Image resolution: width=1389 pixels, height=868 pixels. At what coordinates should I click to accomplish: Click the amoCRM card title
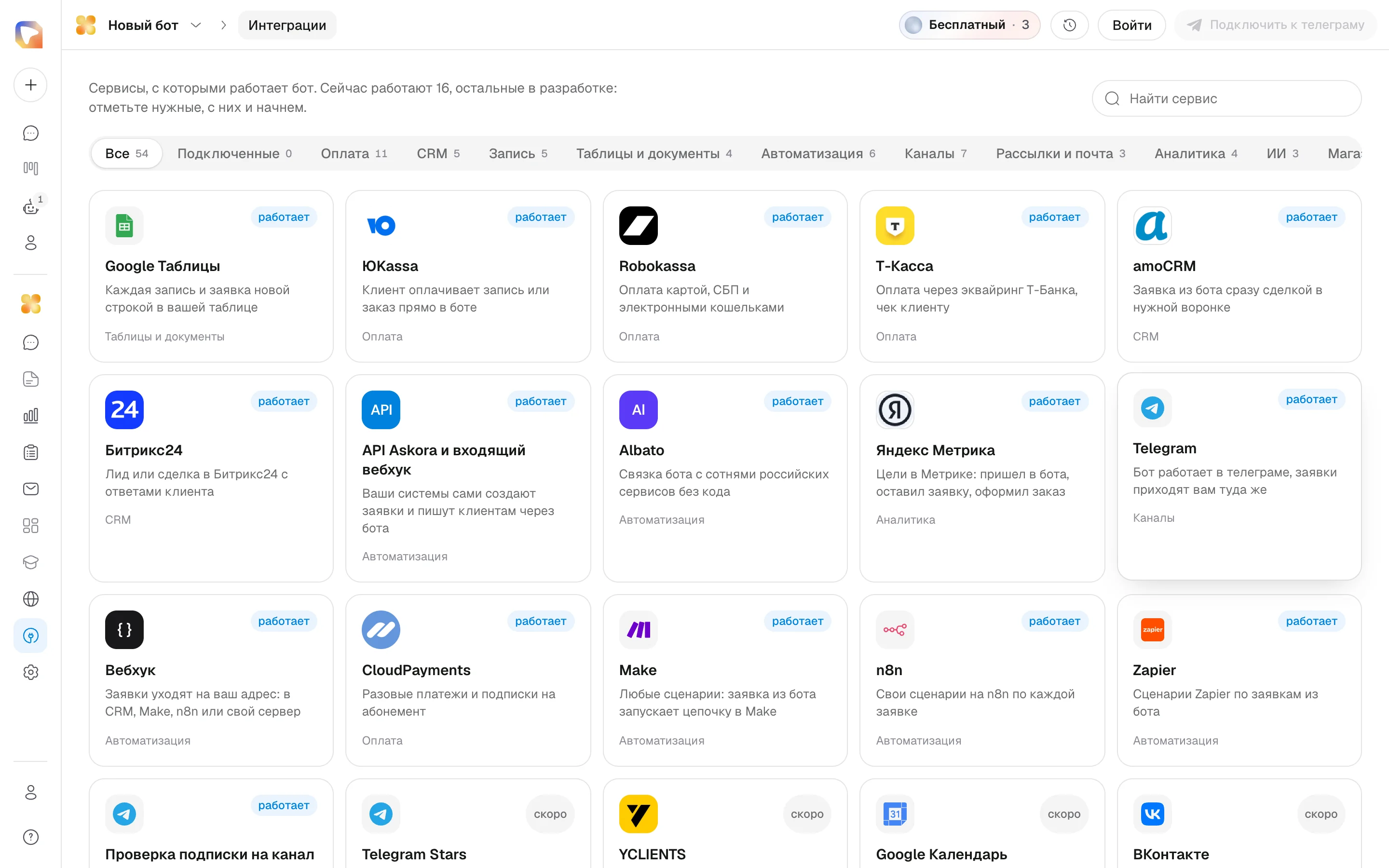[1164, 266]
